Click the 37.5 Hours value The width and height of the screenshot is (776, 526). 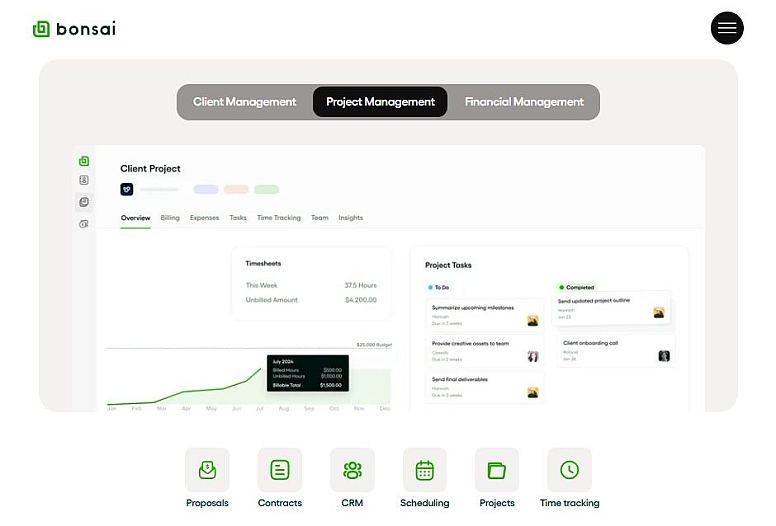[361, 286]
